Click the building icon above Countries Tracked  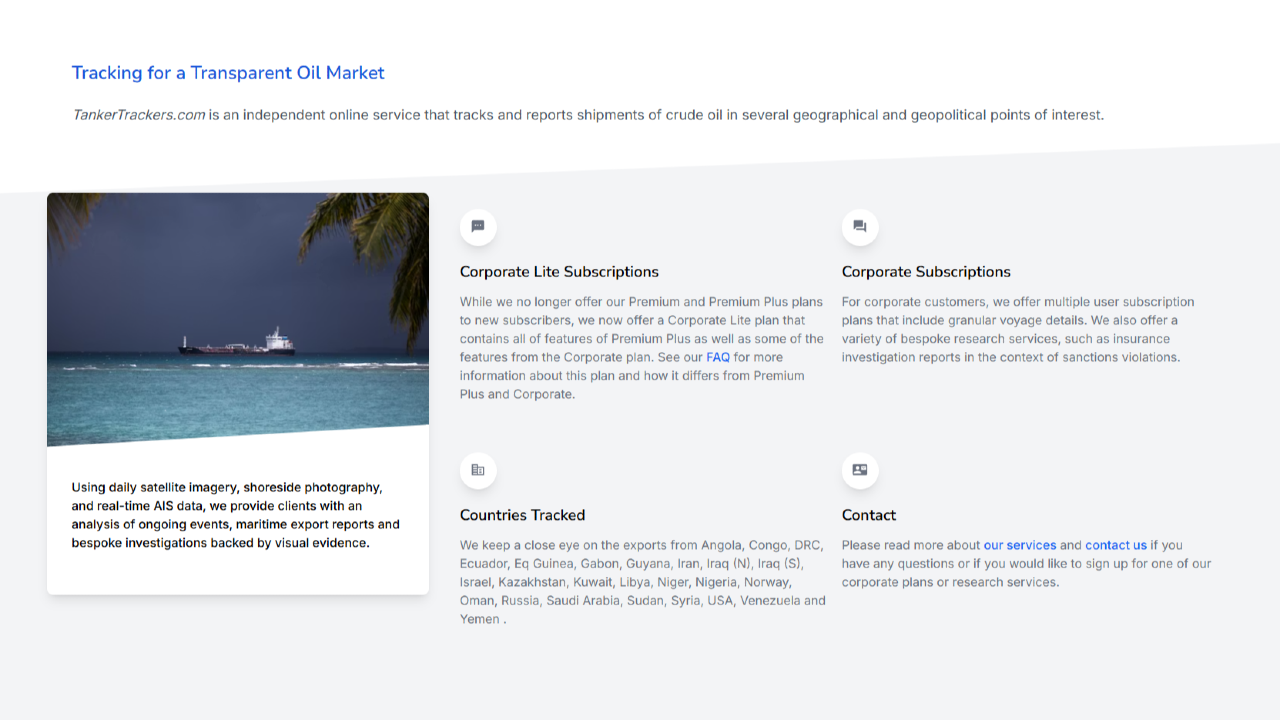478,470
